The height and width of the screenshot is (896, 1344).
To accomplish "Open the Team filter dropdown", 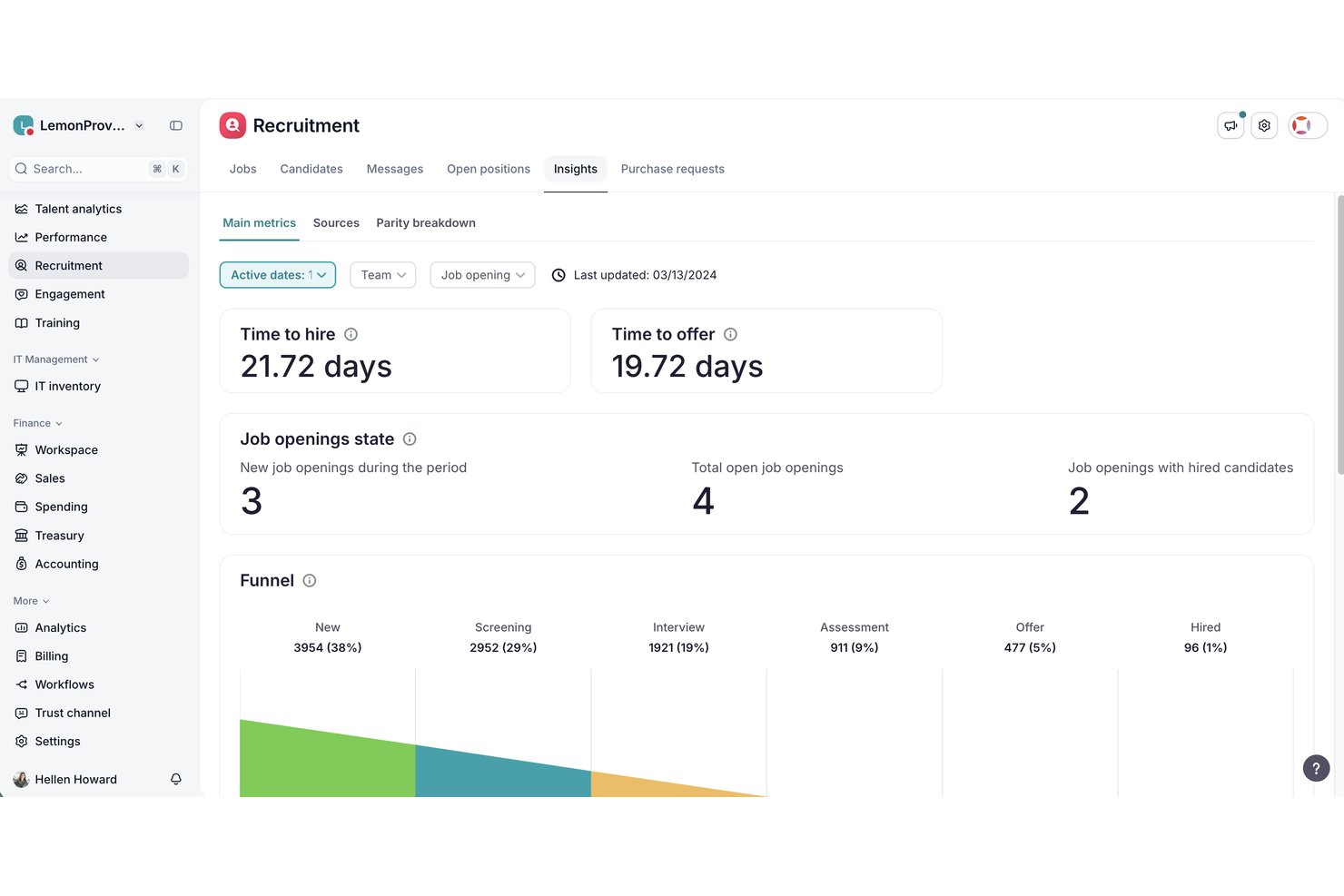I will [383, 275].
